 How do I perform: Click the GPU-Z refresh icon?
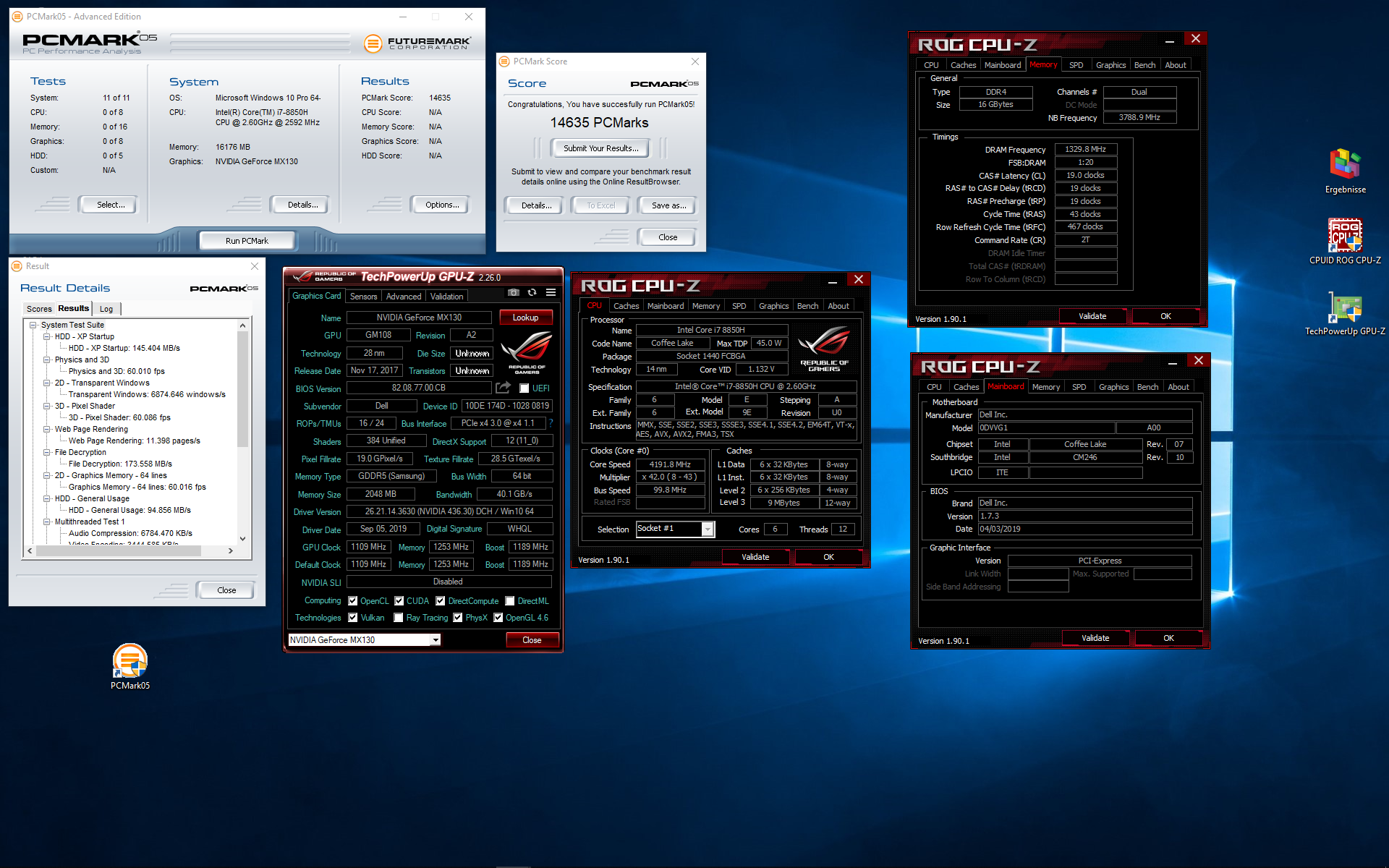click(x=532, y=292)
